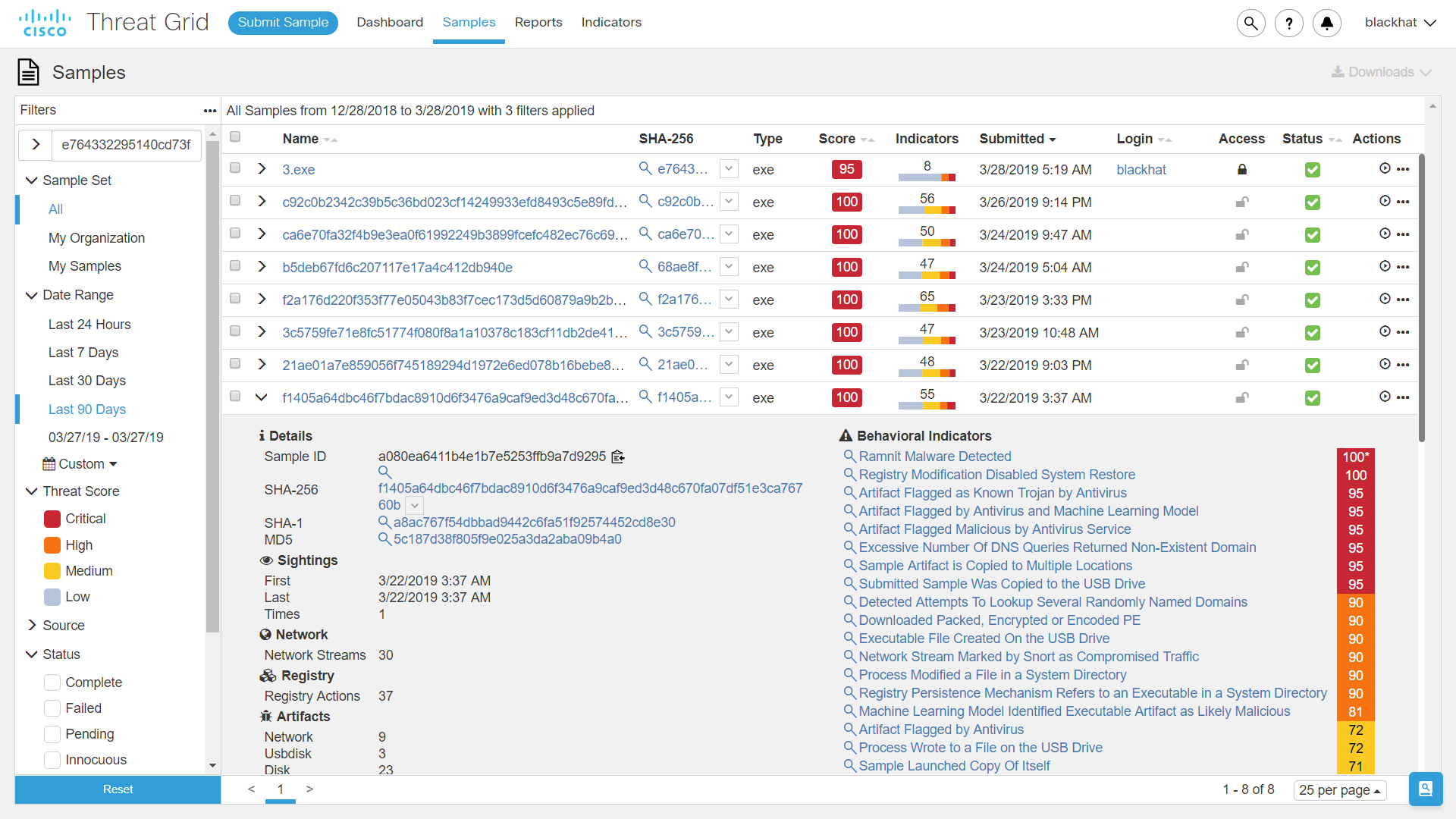The width and height of the screenshot is (1456, 819).
Task: Open the notifications bell icon
Action: click(1326, 23)
